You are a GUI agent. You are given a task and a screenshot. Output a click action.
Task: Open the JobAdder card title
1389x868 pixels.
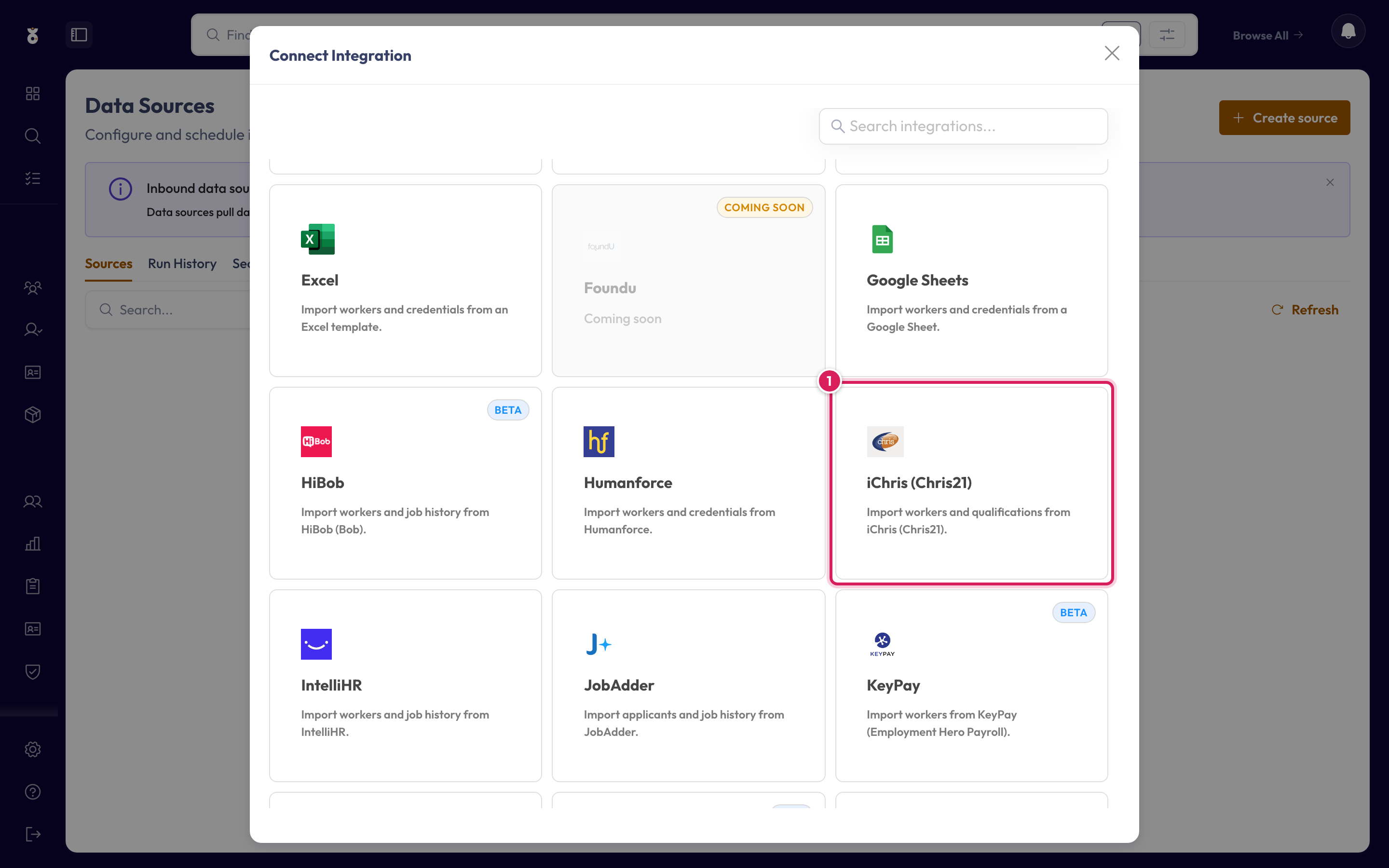click(619, 685)
